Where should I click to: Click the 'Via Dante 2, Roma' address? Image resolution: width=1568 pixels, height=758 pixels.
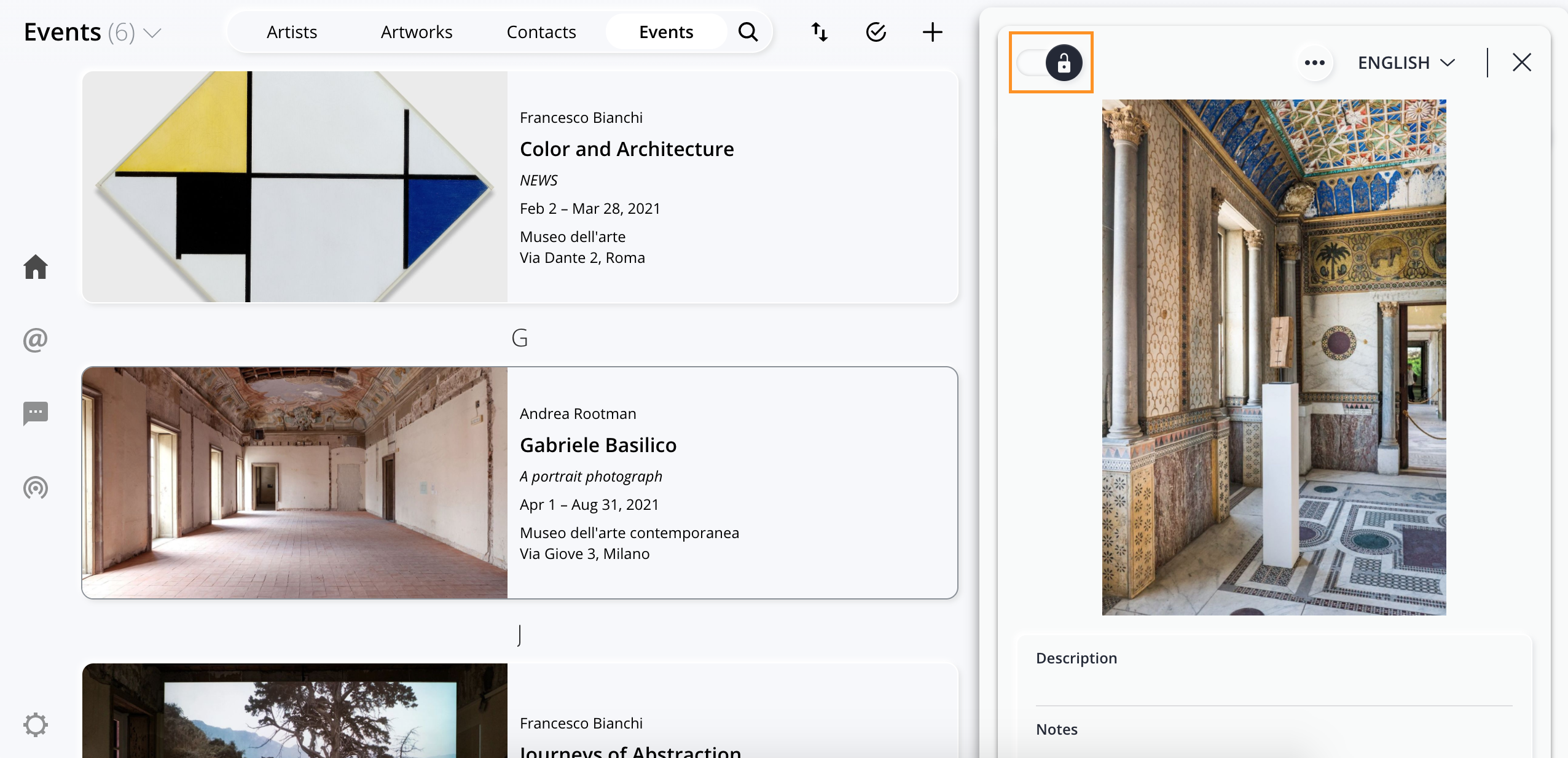click(582, 257)
